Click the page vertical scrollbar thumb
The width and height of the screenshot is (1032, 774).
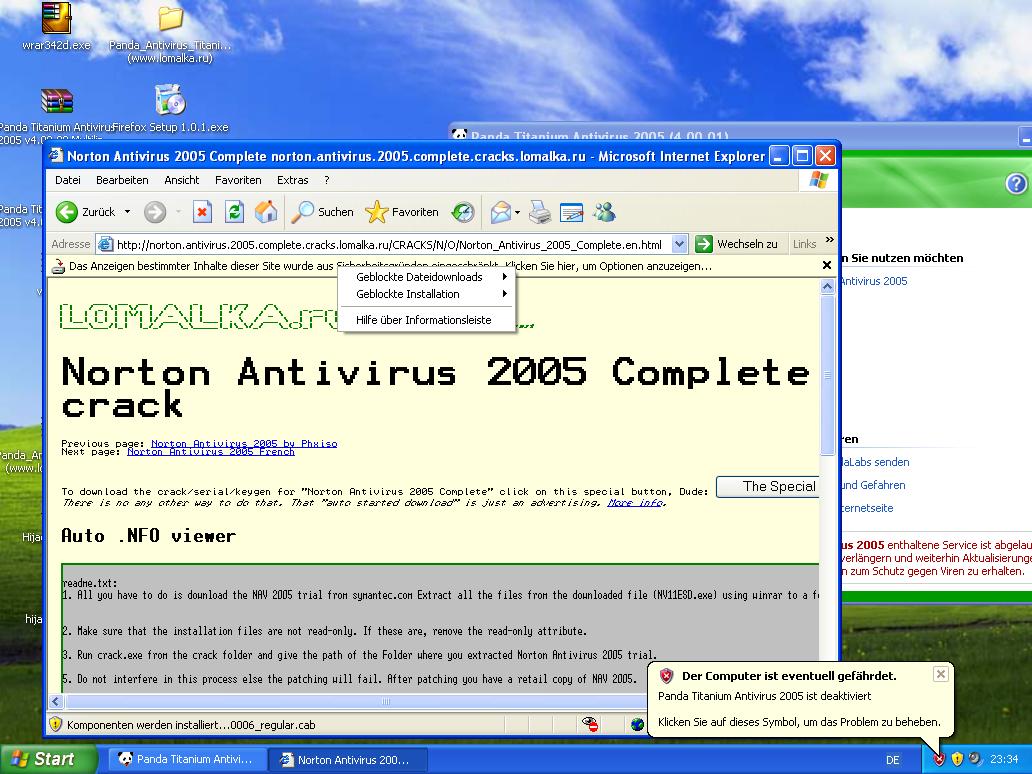point(827,375)
